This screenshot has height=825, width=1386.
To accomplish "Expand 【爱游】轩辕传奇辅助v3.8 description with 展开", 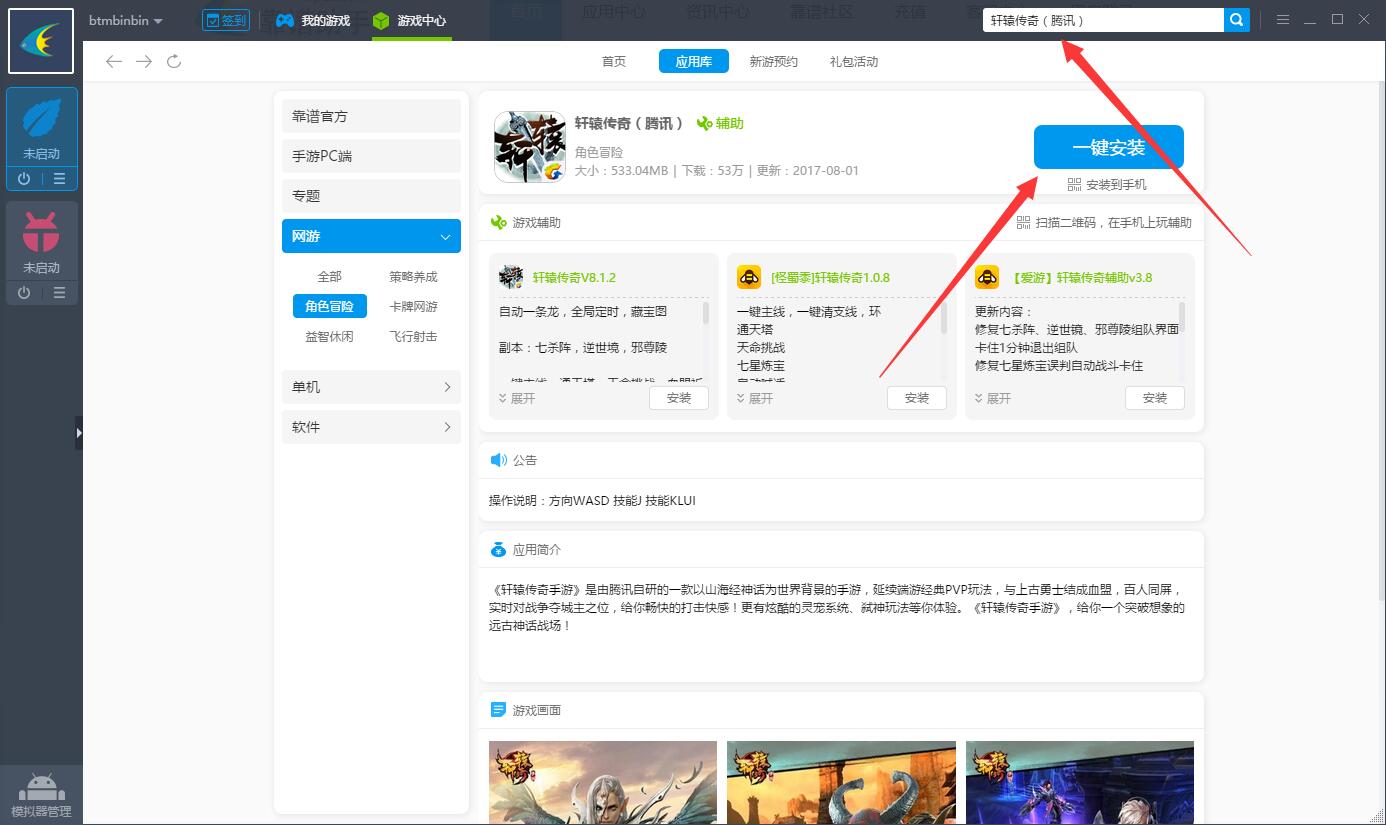I will click(x=993, y=398).
